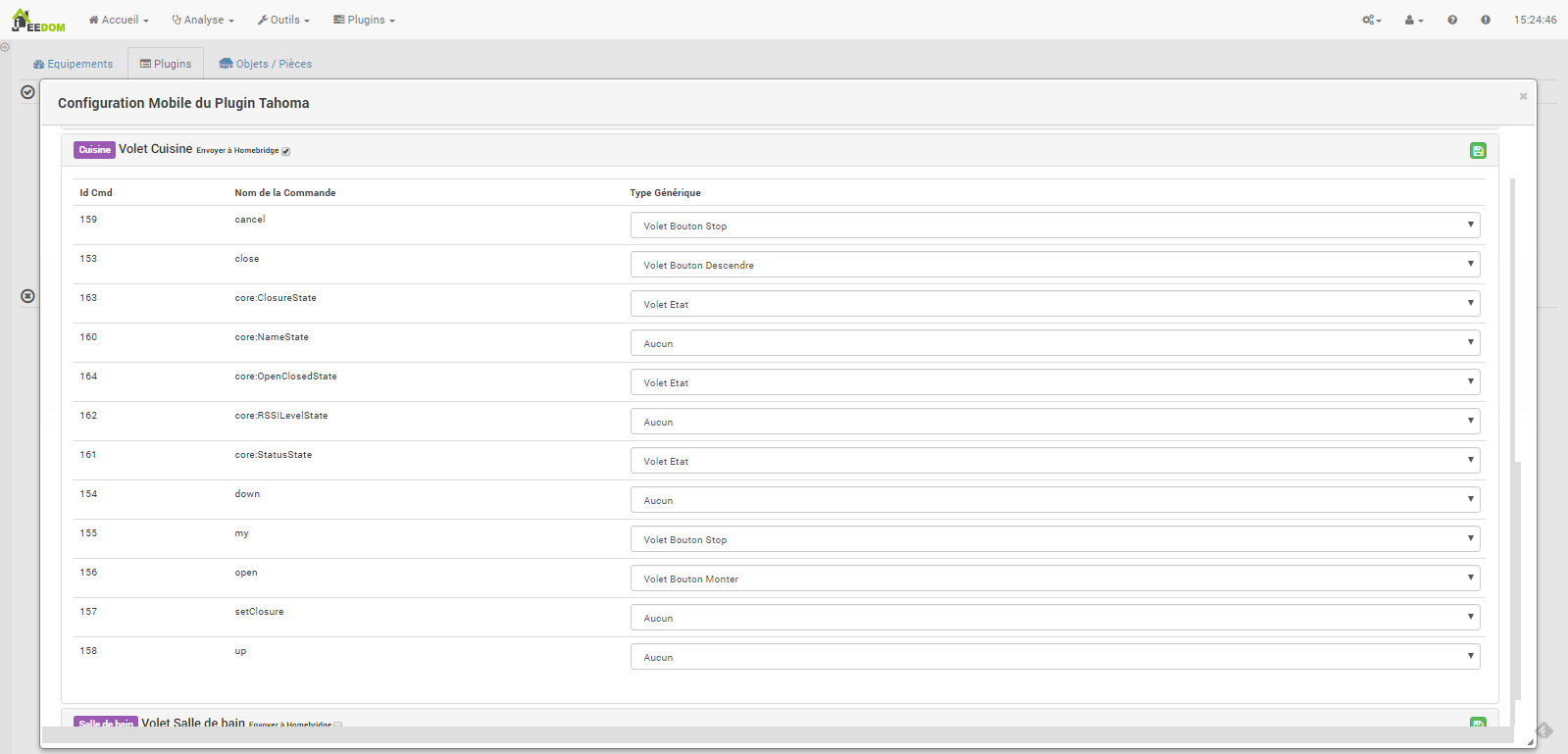This screenshot has height=754, width=1568.
Task: Switch to the Objets / Pièces tab
Action: (x=265, y=64)
